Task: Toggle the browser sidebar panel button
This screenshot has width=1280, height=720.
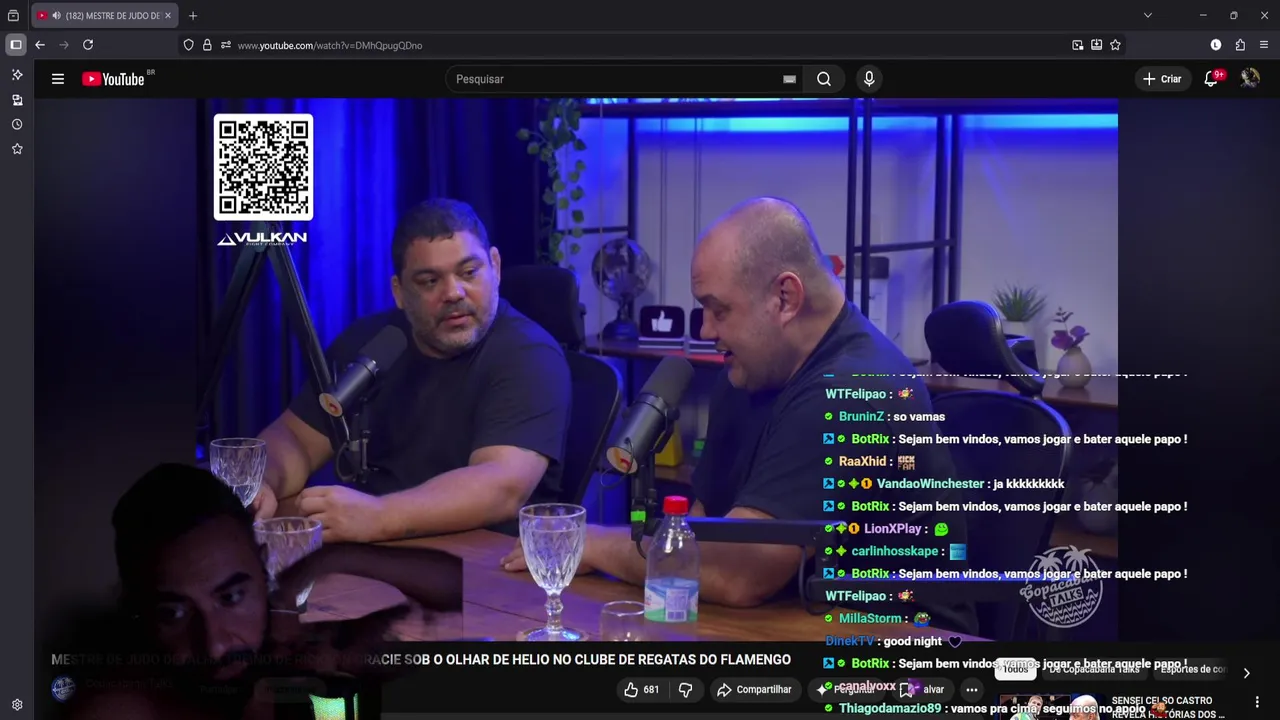Action: pyautogui.click(x=16, y=45)
